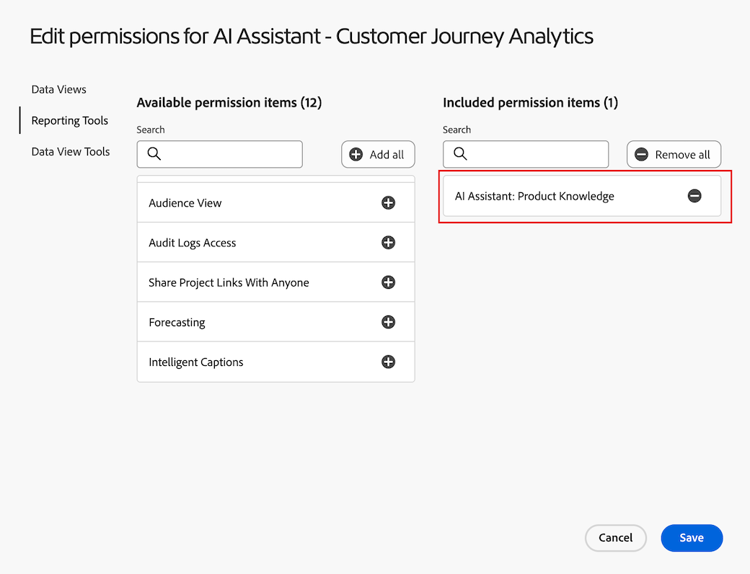Cancel the permission edits

coord(615,538)
